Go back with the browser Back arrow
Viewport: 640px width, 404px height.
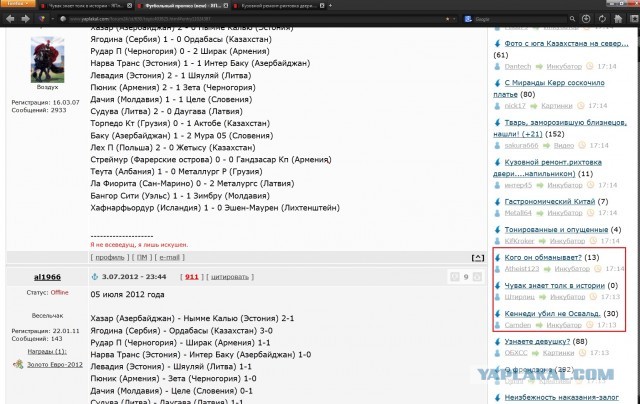[x=10, y=19]
